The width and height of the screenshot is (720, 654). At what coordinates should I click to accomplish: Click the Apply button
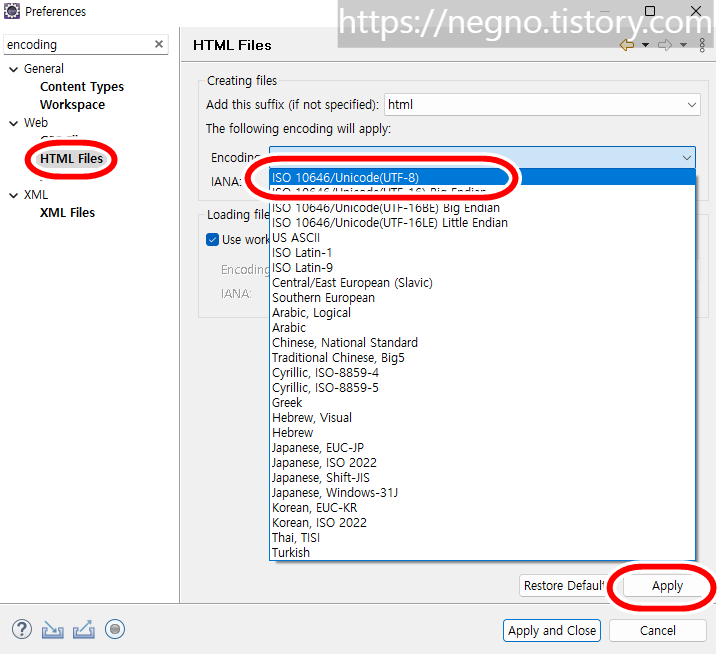click(x=667, y=586)
